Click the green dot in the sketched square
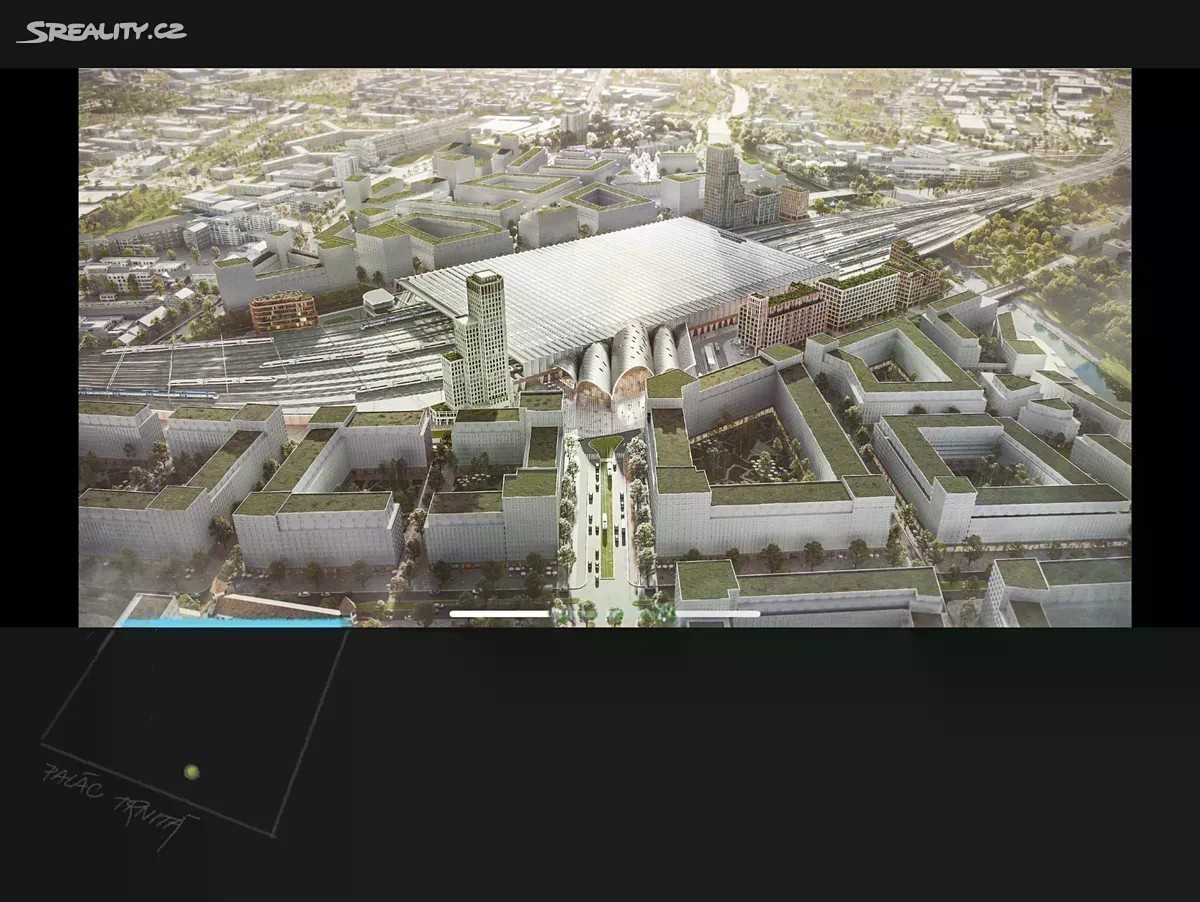This screenshot has height=902, width=1200. (191, 772)
